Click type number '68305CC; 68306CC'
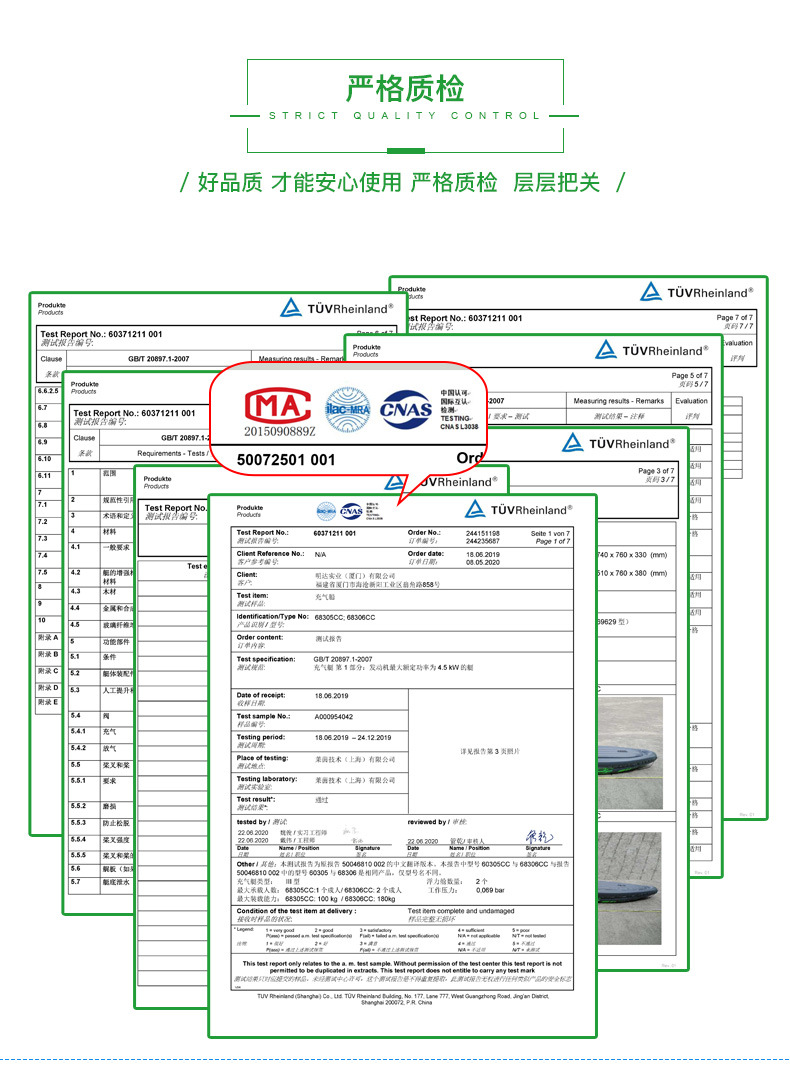 (345, 618)
